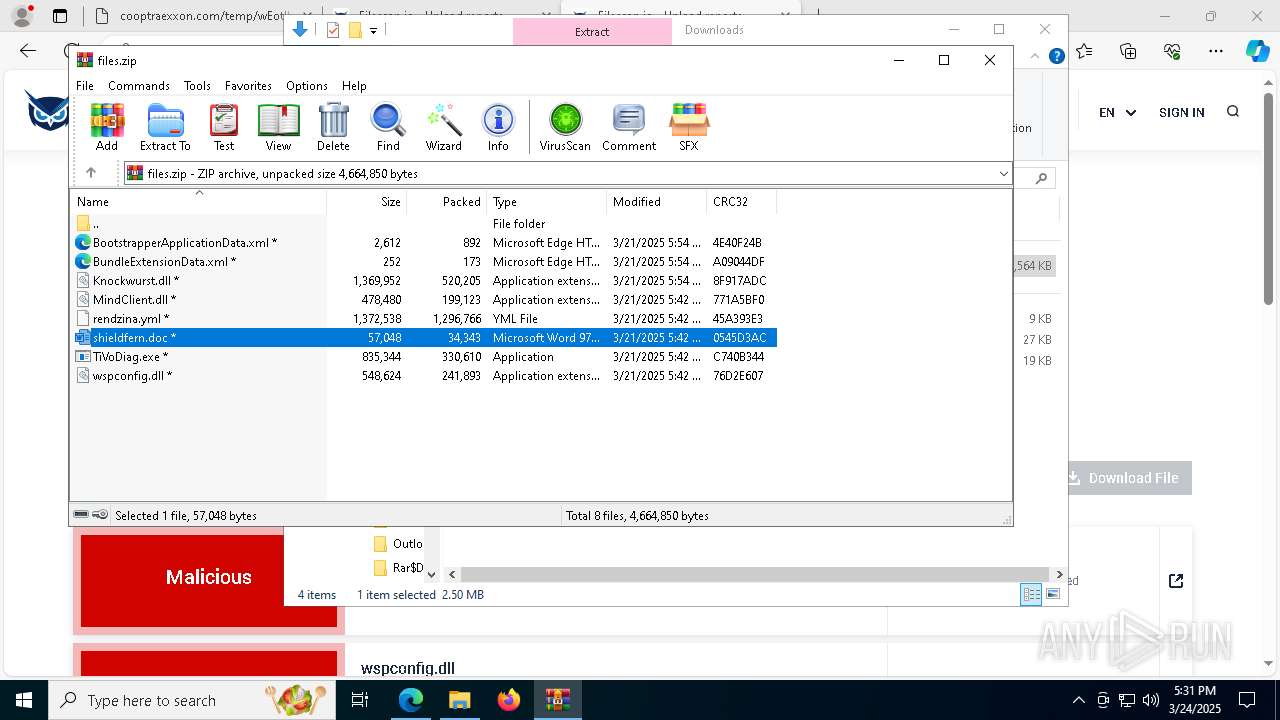
Task: Click the Add toolbar icon in WinRAR
Action: (x=107, y=127)
